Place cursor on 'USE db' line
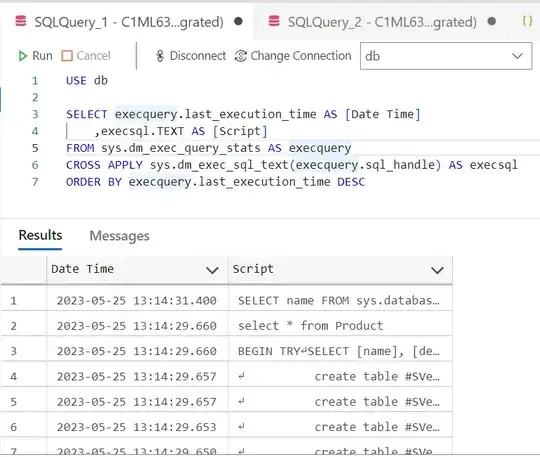Screen dimensions: 540x457 87,81
